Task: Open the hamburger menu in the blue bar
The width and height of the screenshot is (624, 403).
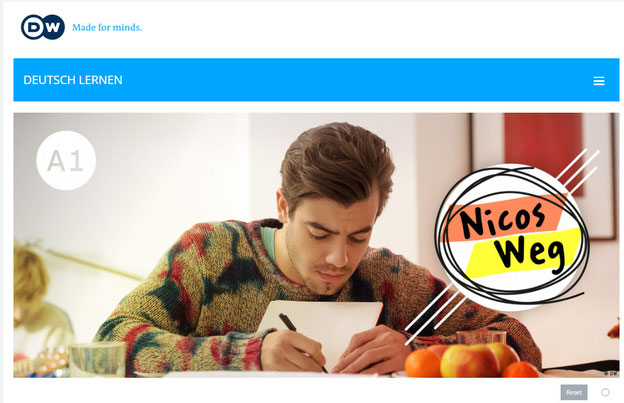Action: click(599, 81)
